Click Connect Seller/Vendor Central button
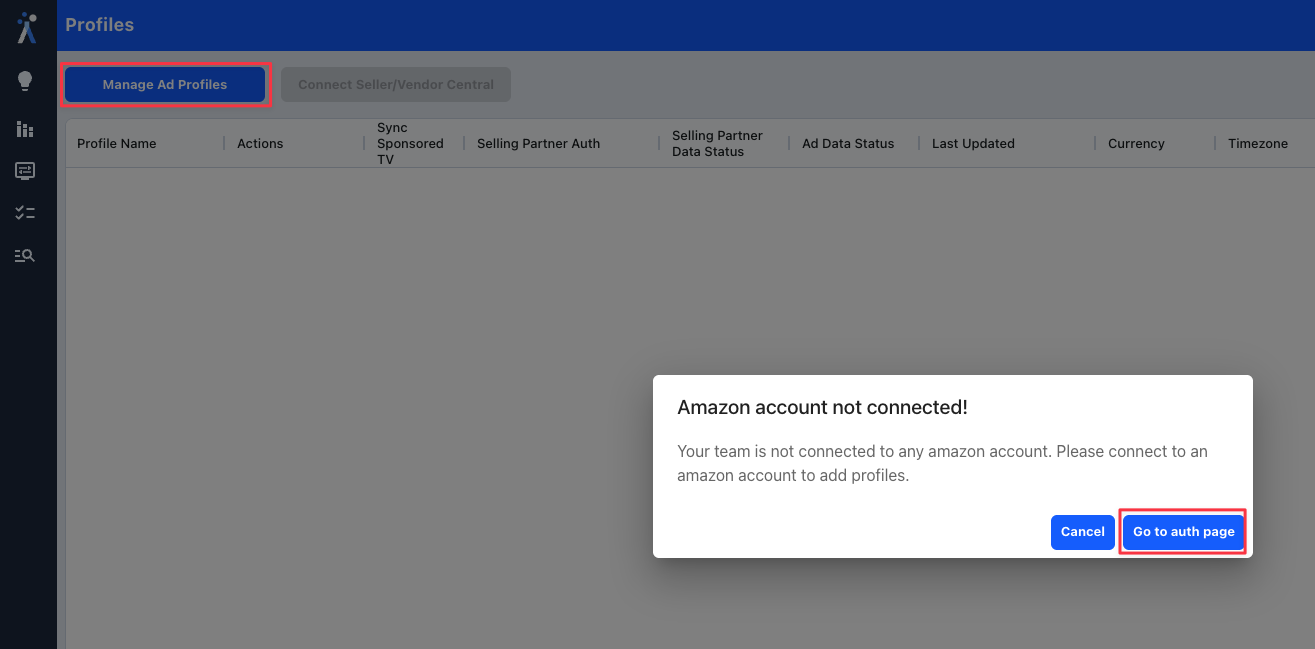 396,85
